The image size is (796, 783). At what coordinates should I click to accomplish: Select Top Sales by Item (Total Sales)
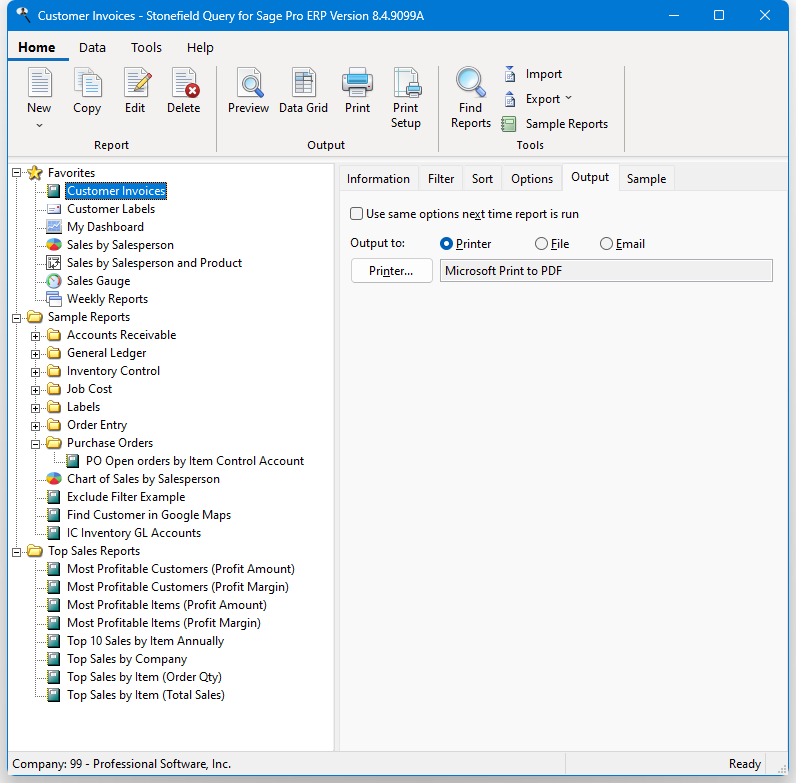coord(146,695)
